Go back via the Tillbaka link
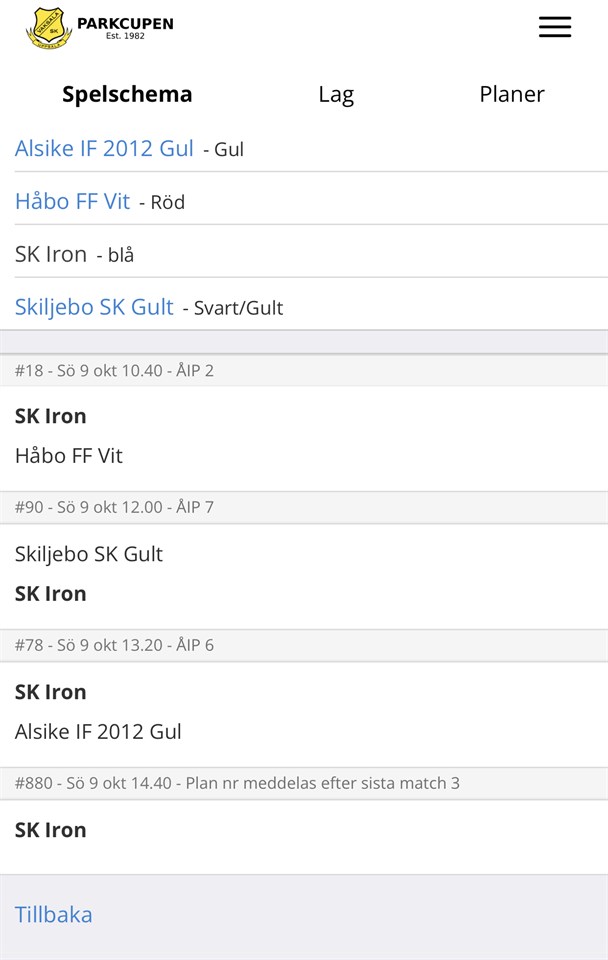Image resolution: width=608 pixels, height=960 pixels. pyautogui.click(x=53, y=914)
